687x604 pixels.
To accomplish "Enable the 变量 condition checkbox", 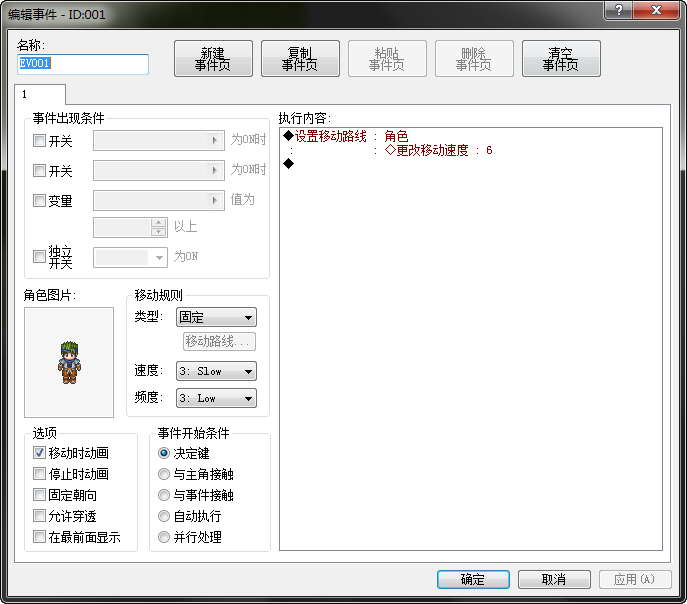I will click(x=39, y=201).
